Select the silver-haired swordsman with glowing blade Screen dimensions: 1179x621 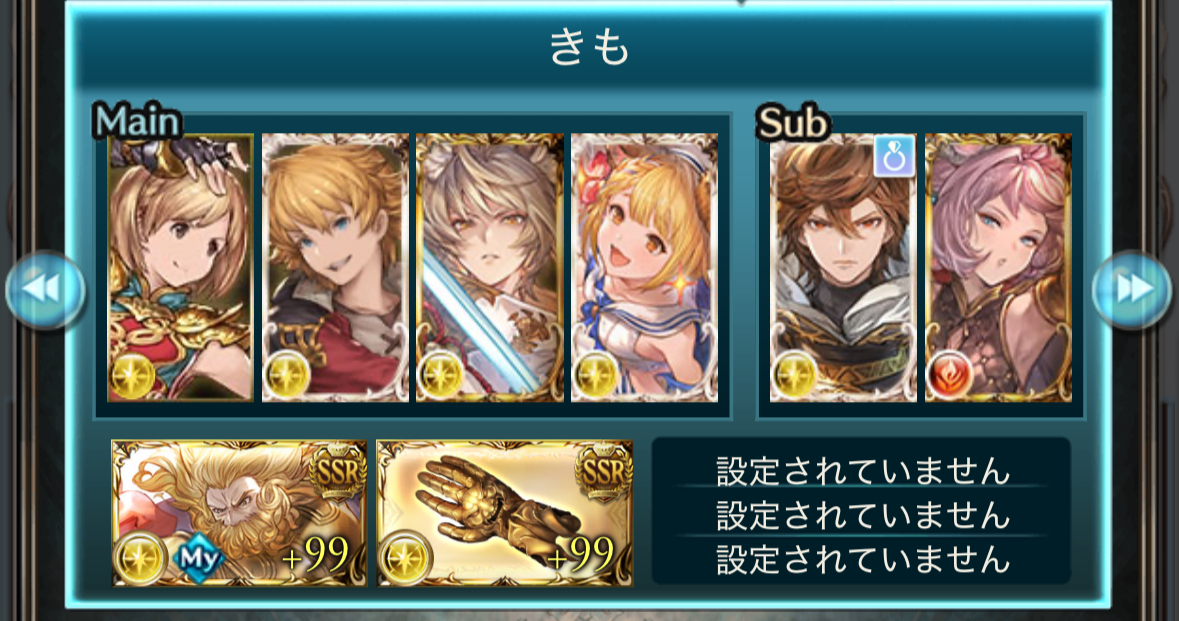(x=489, y=268)
